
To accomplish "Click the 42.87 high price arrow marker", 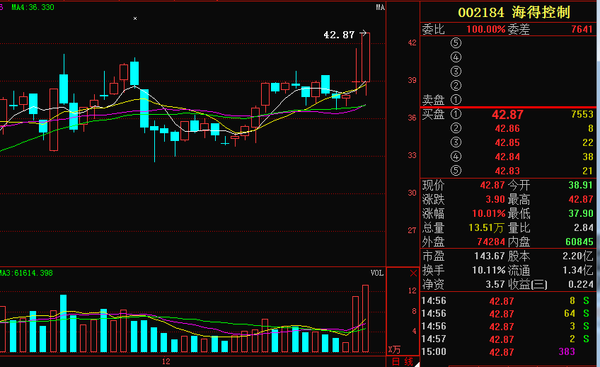I will (x=345, y=35).
